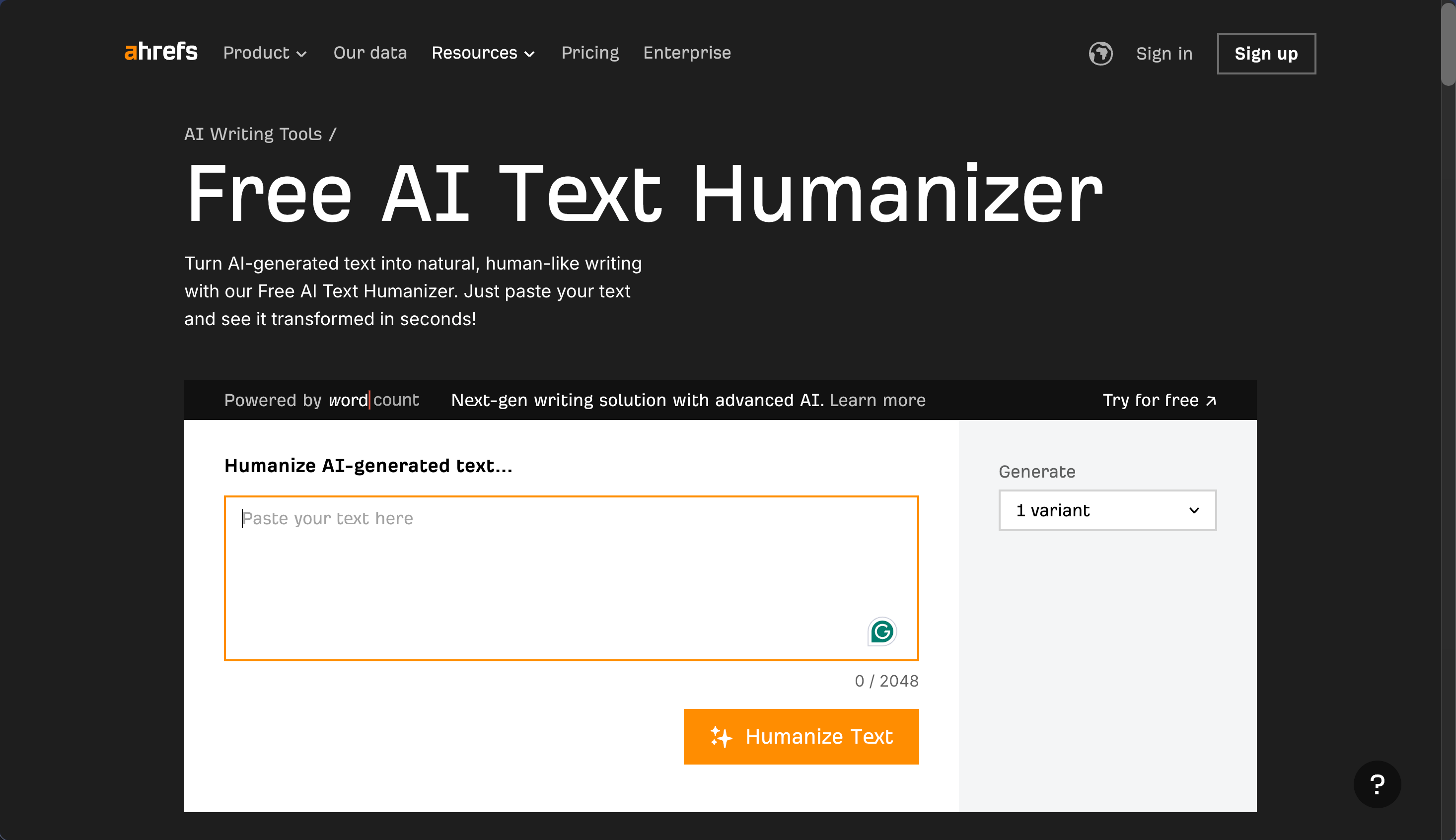Click the Sign in link
The width and height of the screenshot is (1456, 840).
pos(1164,54)
